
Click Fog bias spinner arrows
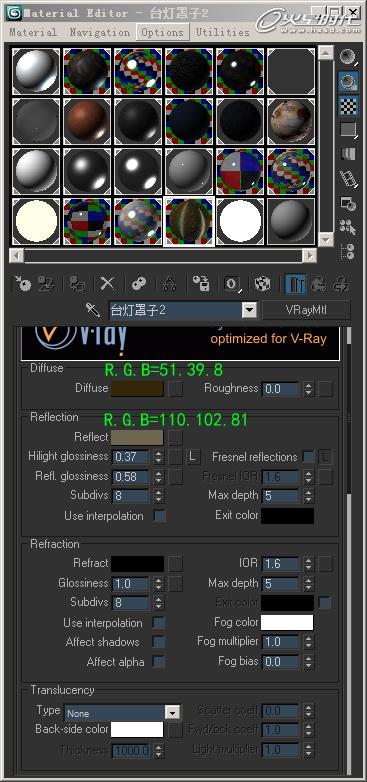[308, 662]
